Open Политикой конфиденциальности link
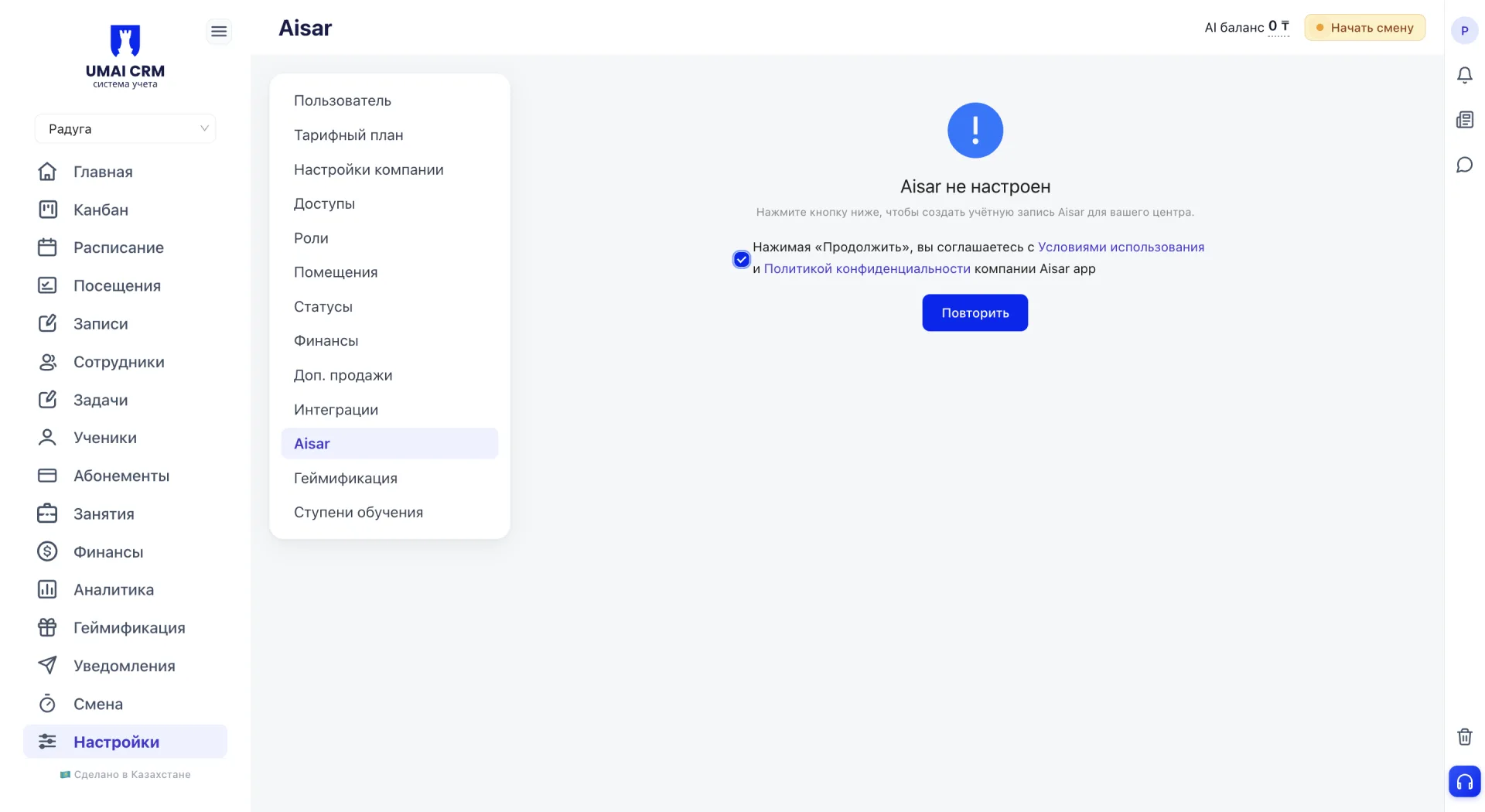 click(867, 269)
